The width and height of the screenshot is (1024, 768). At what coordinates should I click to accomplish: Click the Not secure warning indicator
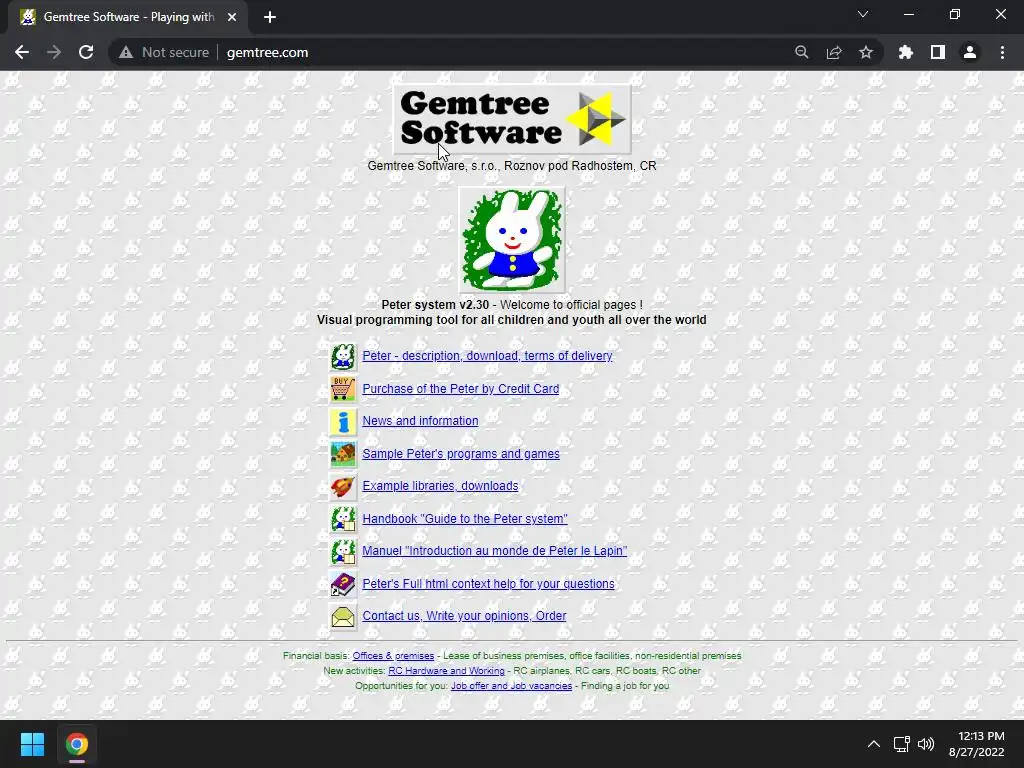click(164, 52)
